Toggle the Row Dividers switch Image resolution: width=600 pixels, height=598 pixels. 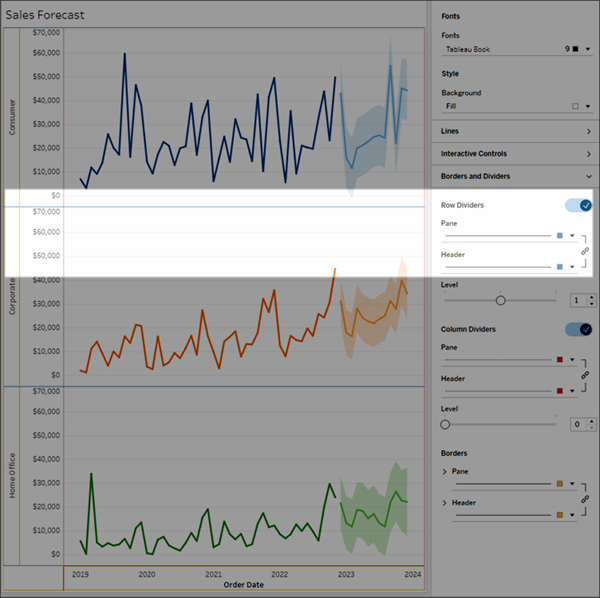click(578, 205)
